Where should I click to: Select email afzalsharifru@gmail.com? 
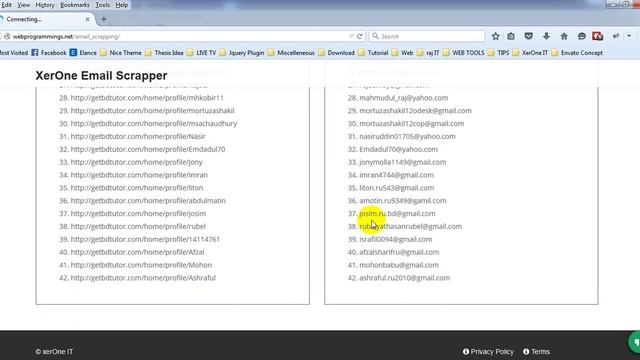pos(399,252)
